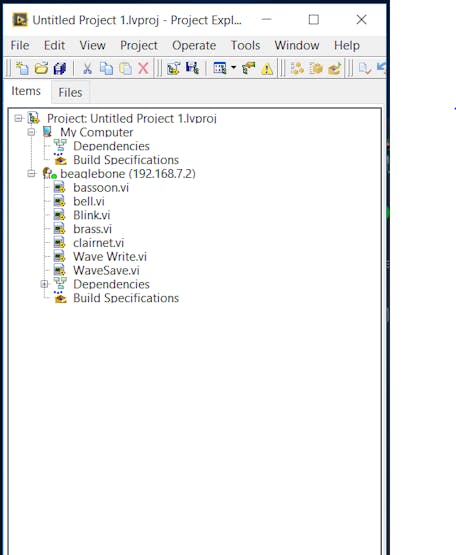Image resolution: width=456 pixels, height=555 pixels.
Task: Click the Copy toolbar icon
Action: (106, 68)
